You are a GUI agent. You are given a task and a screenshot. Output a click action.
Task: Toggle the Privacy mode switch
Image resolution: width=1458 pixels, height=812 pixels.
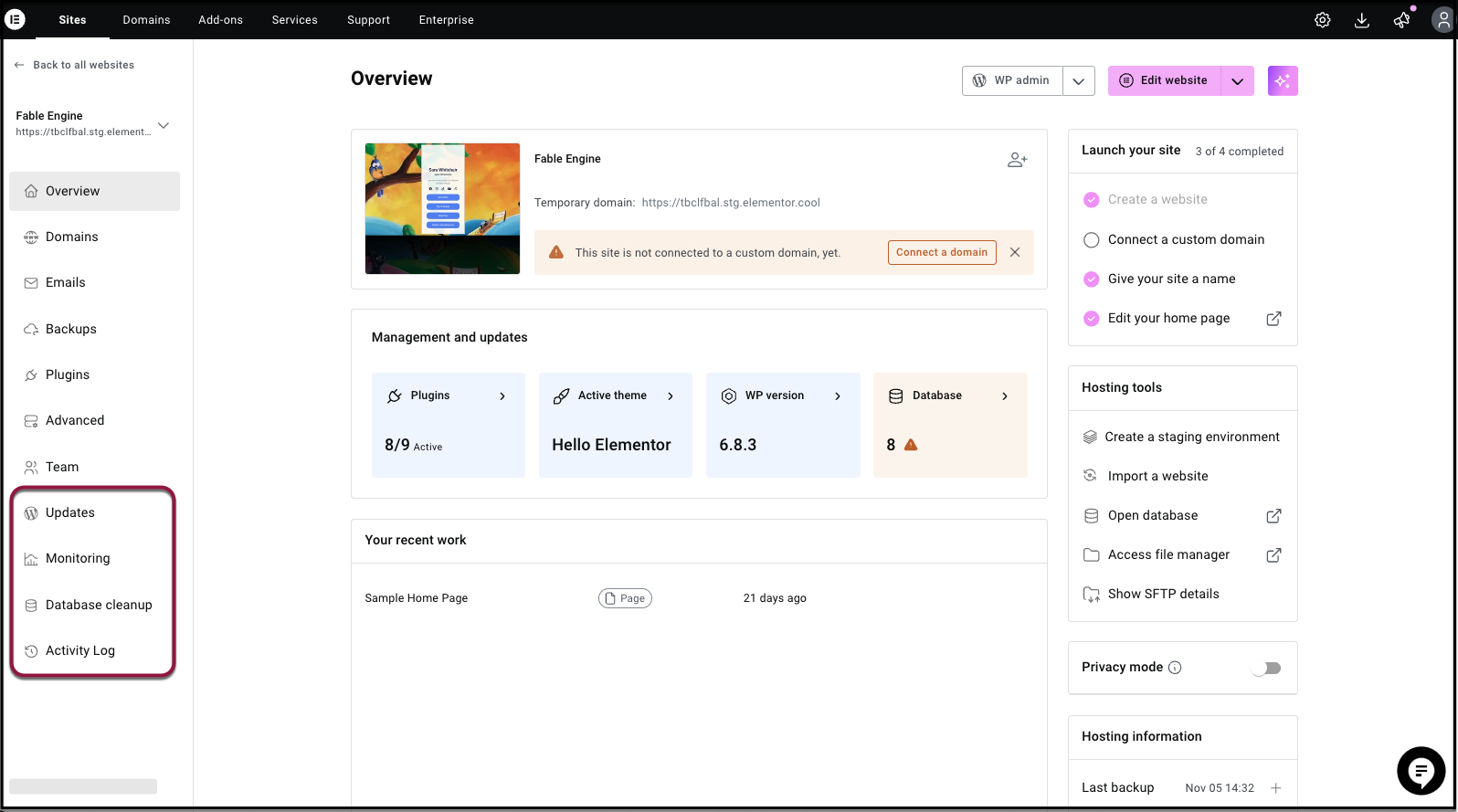tap(1266, 668)
